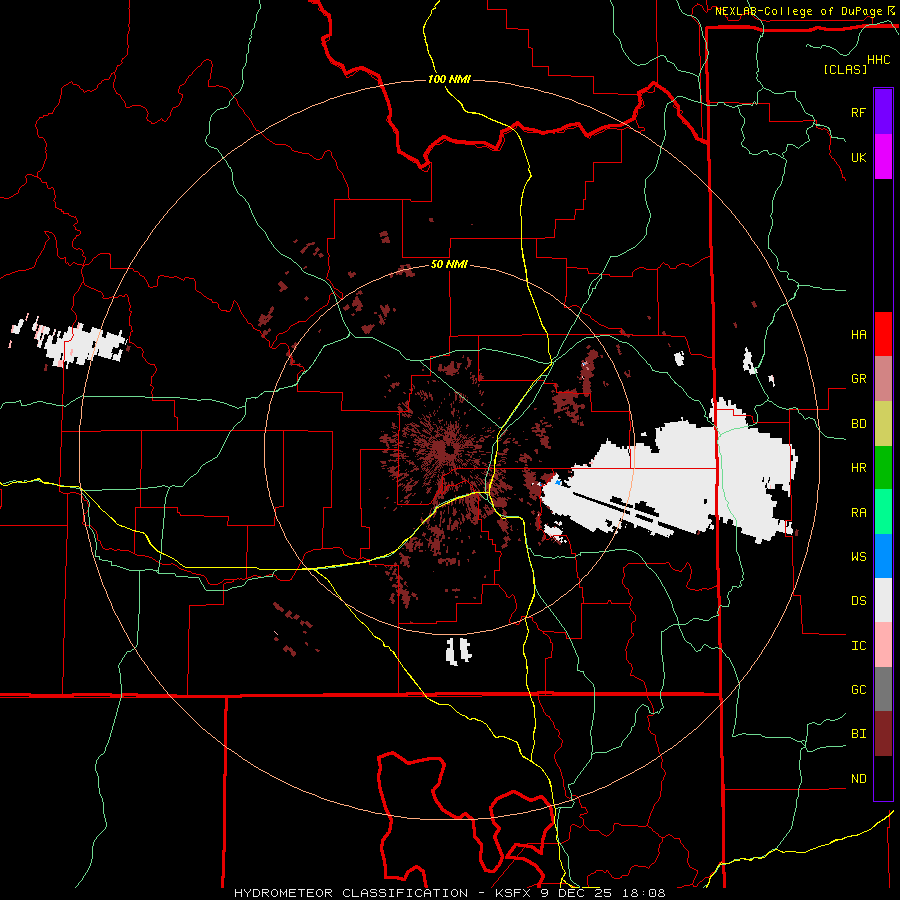
Task: Click the DS white legend swatch
Action: click(883, 600)
